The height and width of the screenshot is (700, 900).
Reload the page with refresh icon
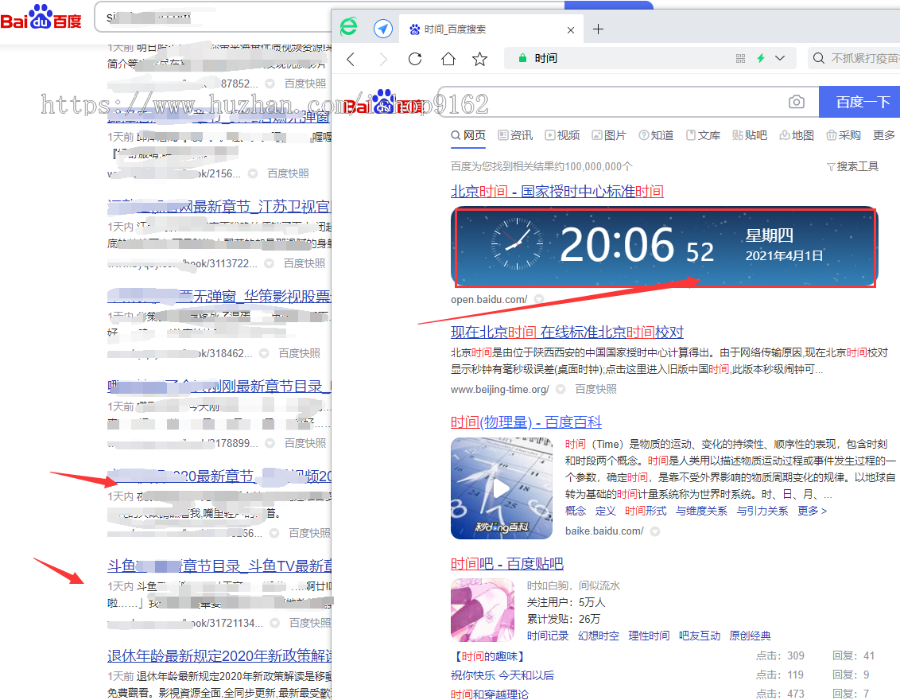[x=415, y=59]
